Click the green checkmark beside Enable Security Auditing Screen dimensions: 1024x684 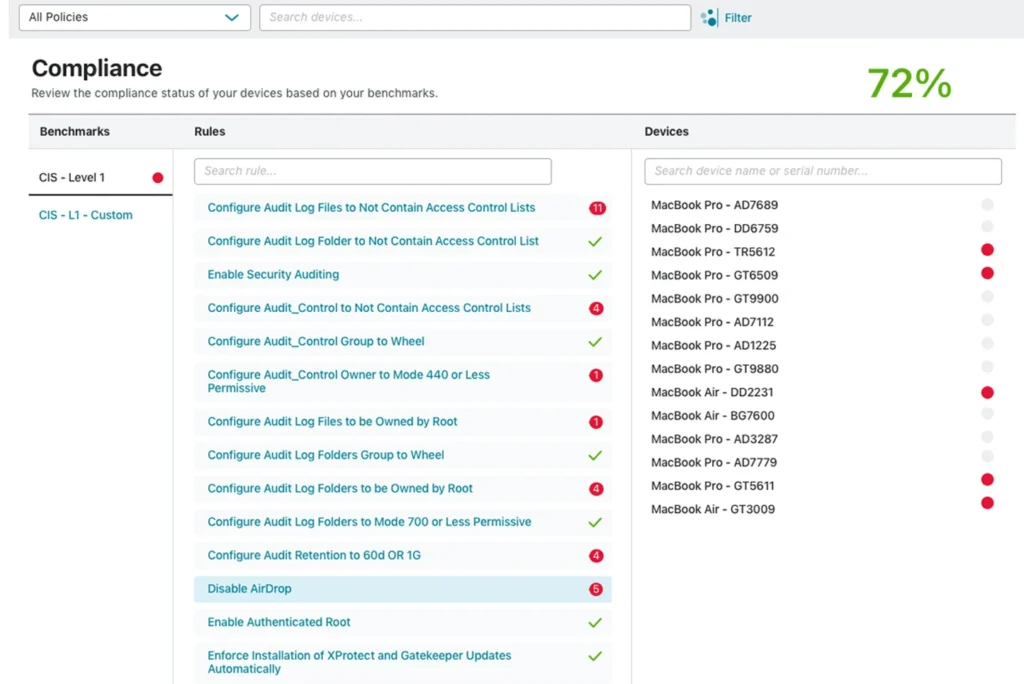(x=597, y=274)
